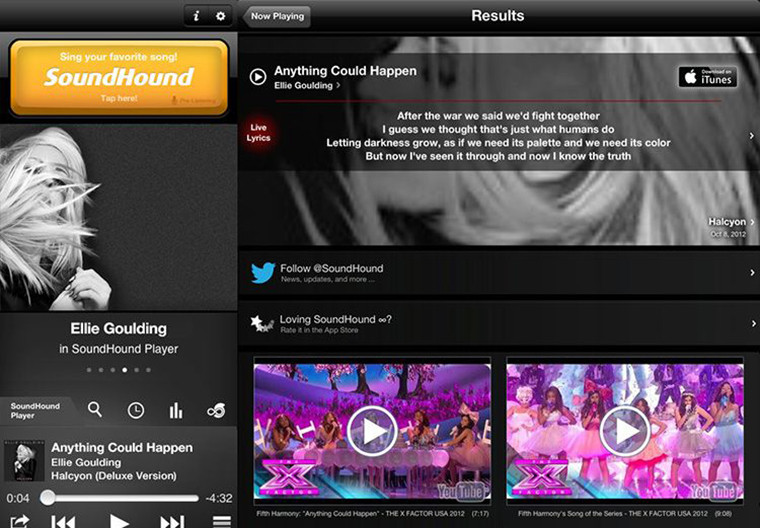760x528 pixels.
Task: Open the SoundHound infinity logo tab
Action: tap(216, 411)
